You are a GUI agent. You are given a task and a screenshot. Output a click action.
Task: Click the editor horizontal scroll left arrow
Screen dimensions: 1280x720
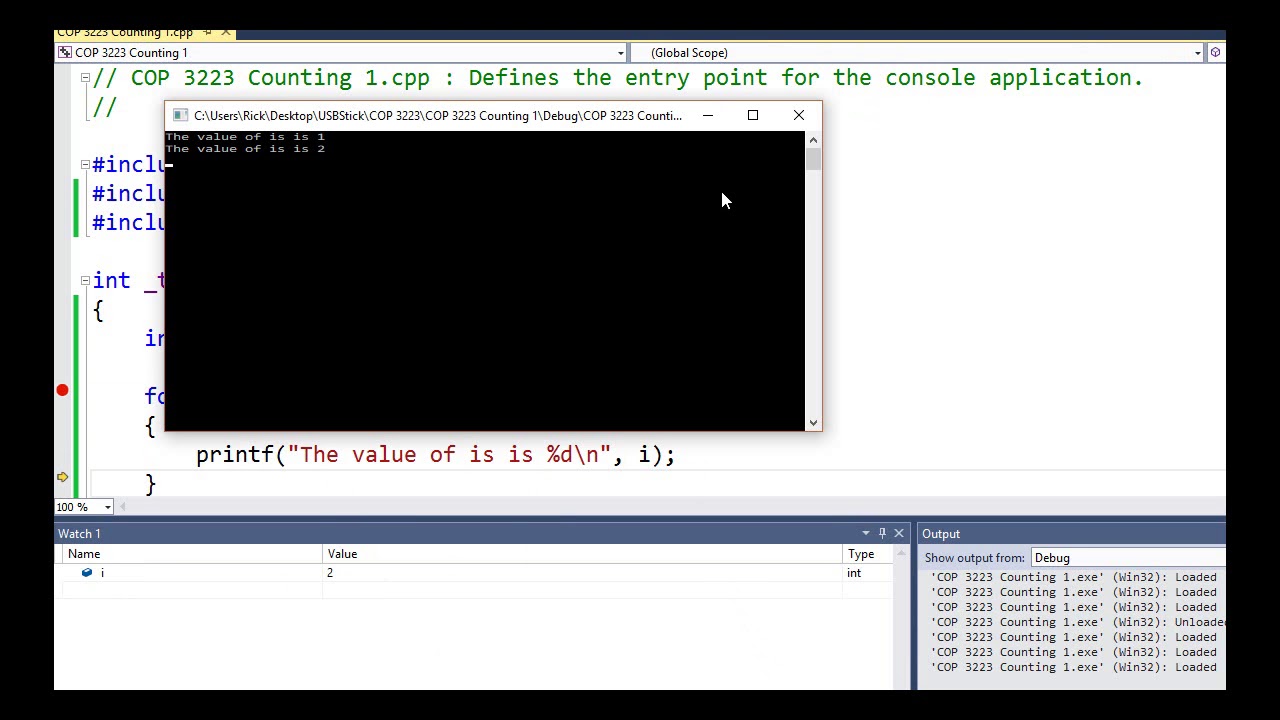pos(122,507)
